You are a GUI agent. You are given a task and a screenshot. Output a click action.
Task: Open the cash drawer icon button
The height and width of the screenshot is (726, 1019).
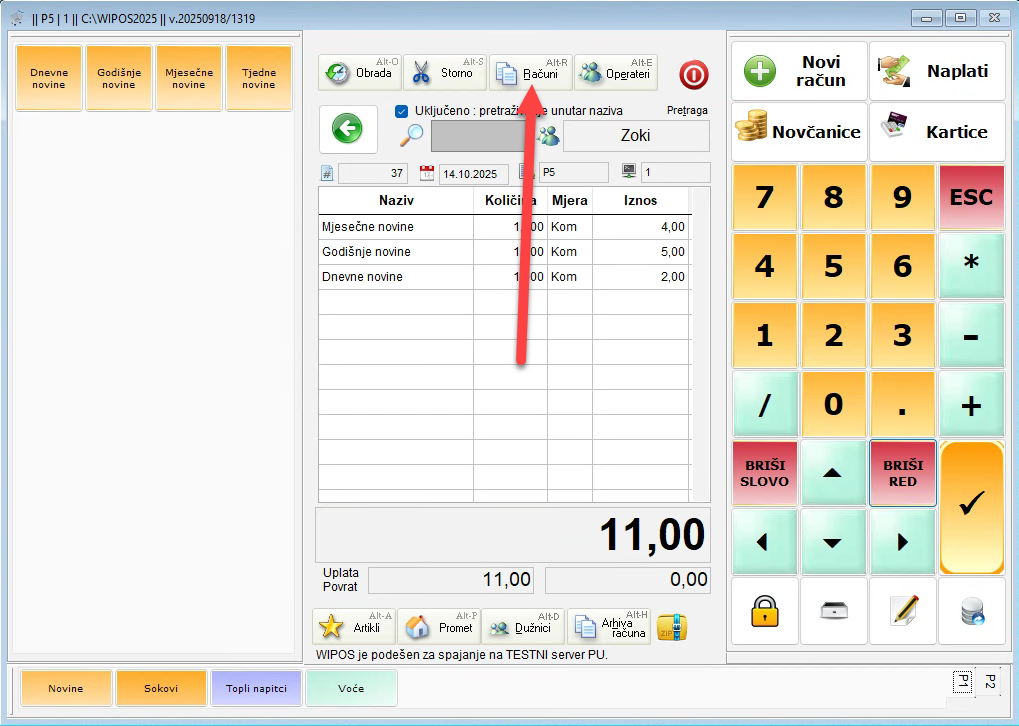tap(834, 611)
